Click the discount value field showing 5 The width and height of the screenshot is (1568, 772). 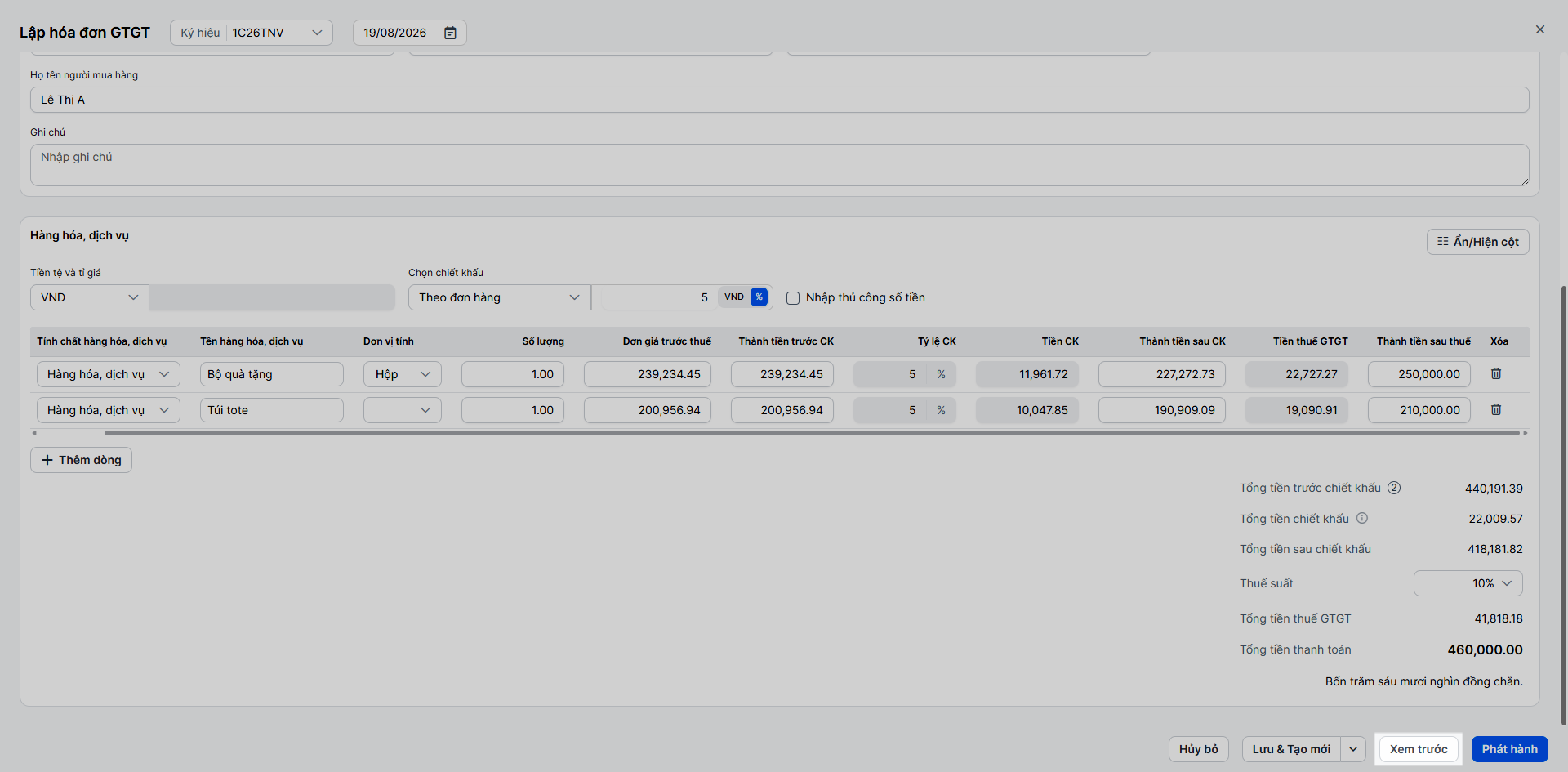[654, 297]
